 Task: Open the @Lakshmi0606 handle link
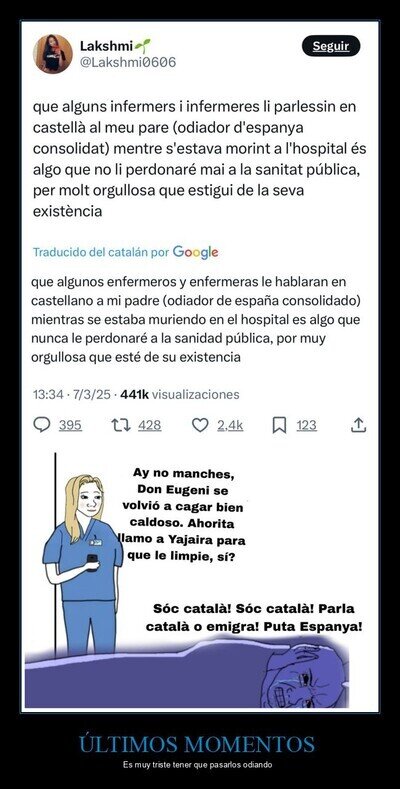click(x=128, y=62)
